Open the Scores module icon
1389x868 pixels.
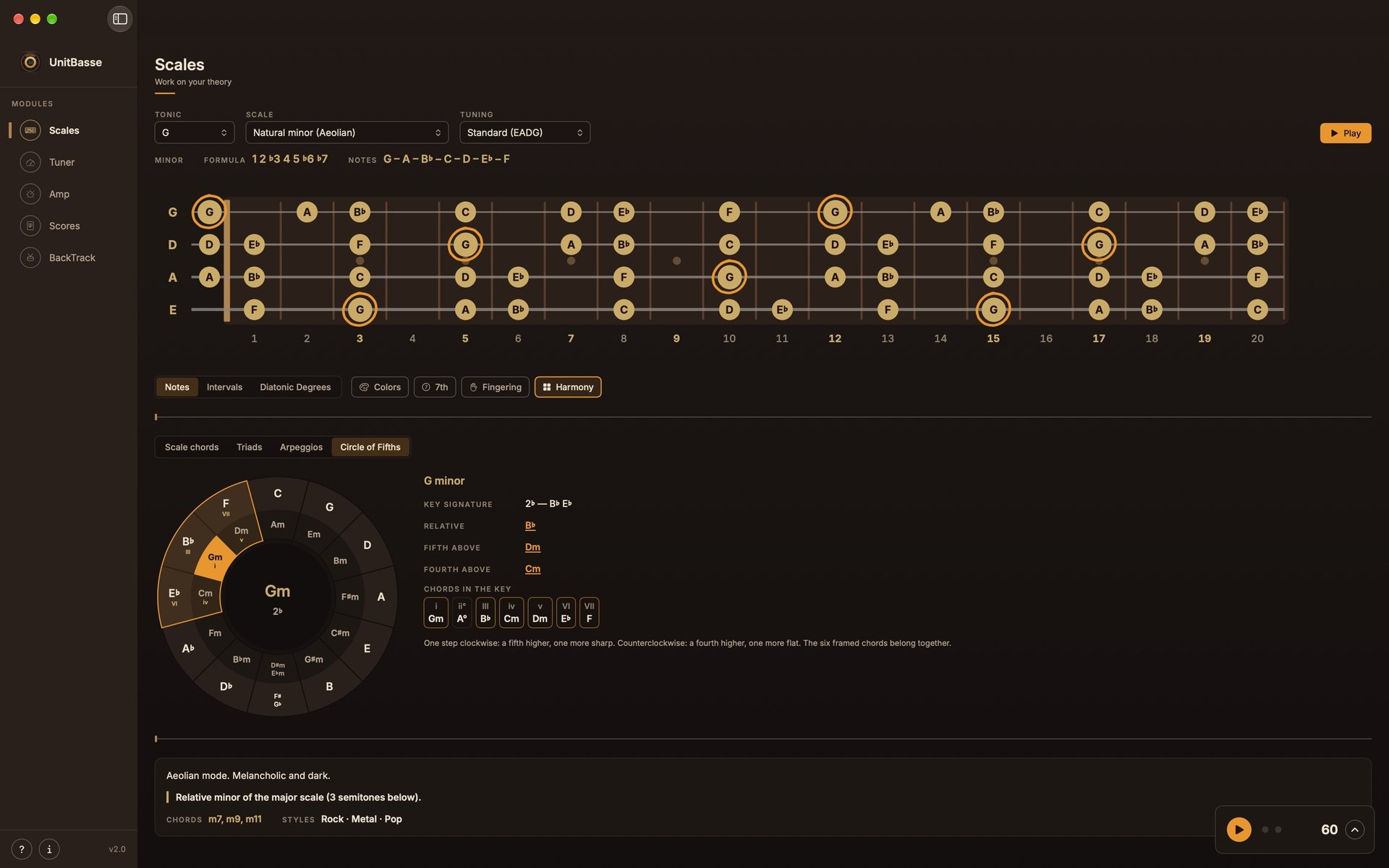(x=30, y=226)
